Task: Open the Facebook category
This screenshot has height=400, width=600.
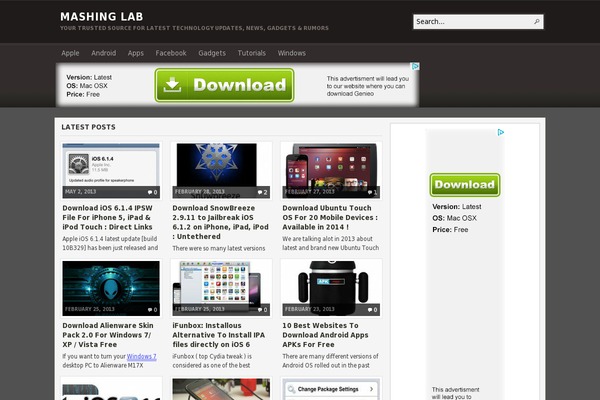Action: click(x=171, y=53)
